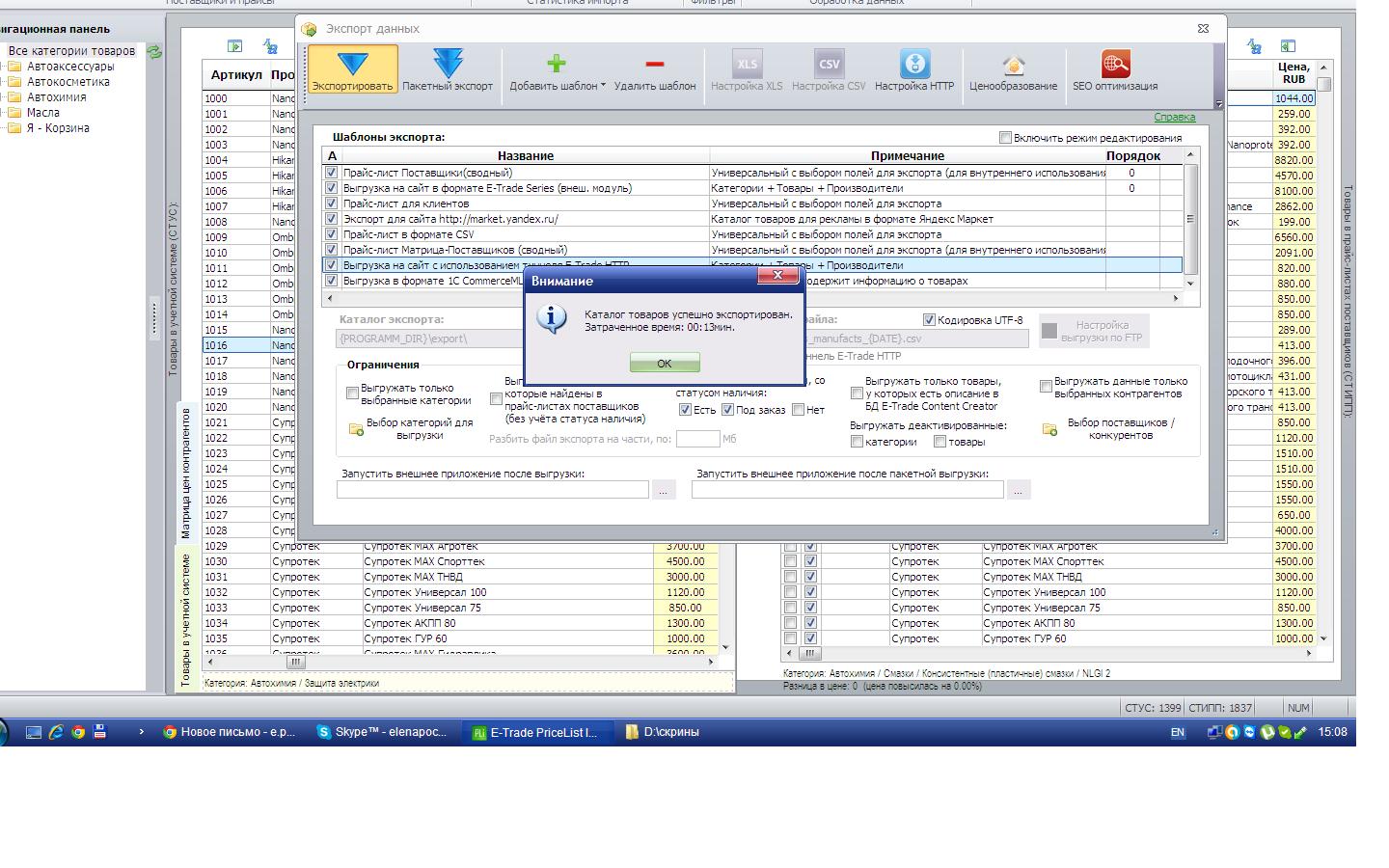1389x868 pixels.
Task: Enable Включить режим редактирования checkbox
Action: pos(1005,138)
